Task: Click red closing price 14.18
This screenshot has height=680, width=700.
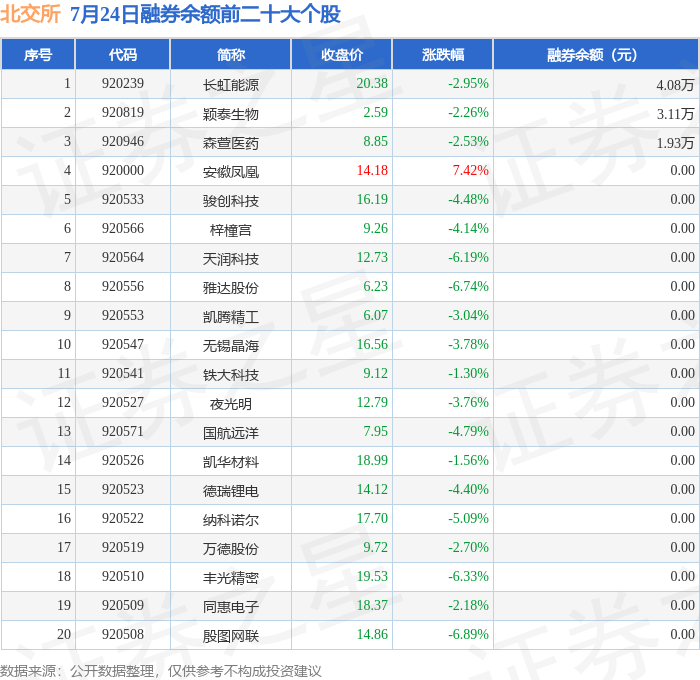Action: (x=372, y=170)
